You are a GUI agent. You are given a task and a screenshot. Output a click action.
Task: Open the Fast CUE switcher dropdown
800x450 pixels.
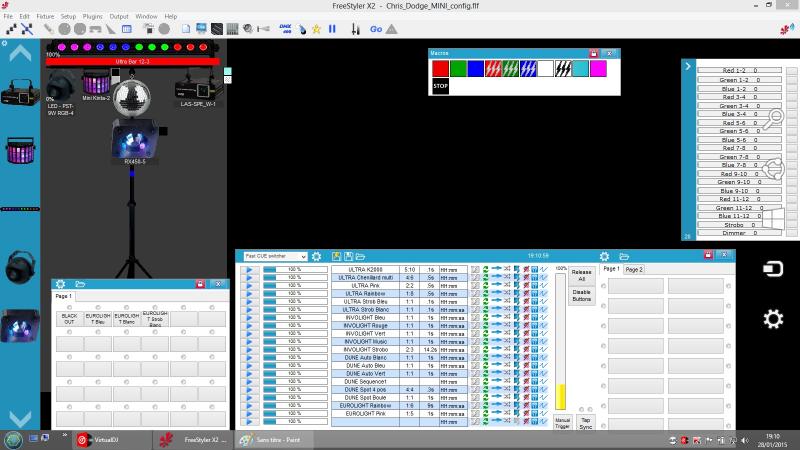(x=275, y=256)
